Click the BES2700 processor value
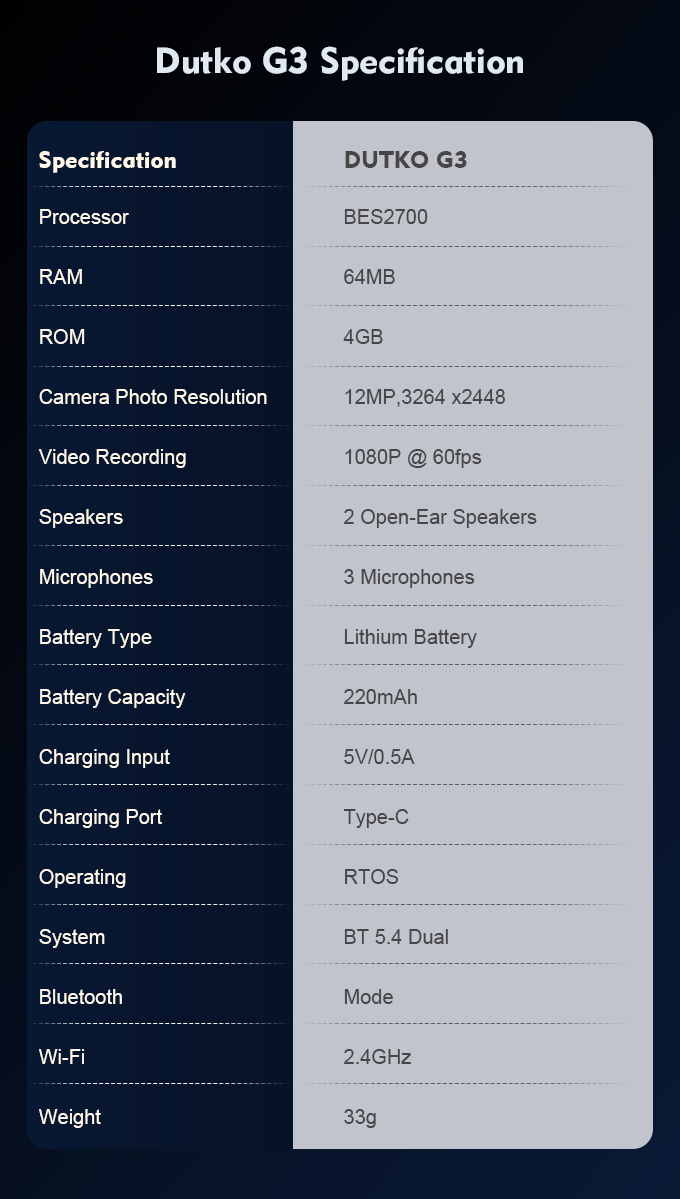This screenshot has height=1199, width=680. [386, 217]
